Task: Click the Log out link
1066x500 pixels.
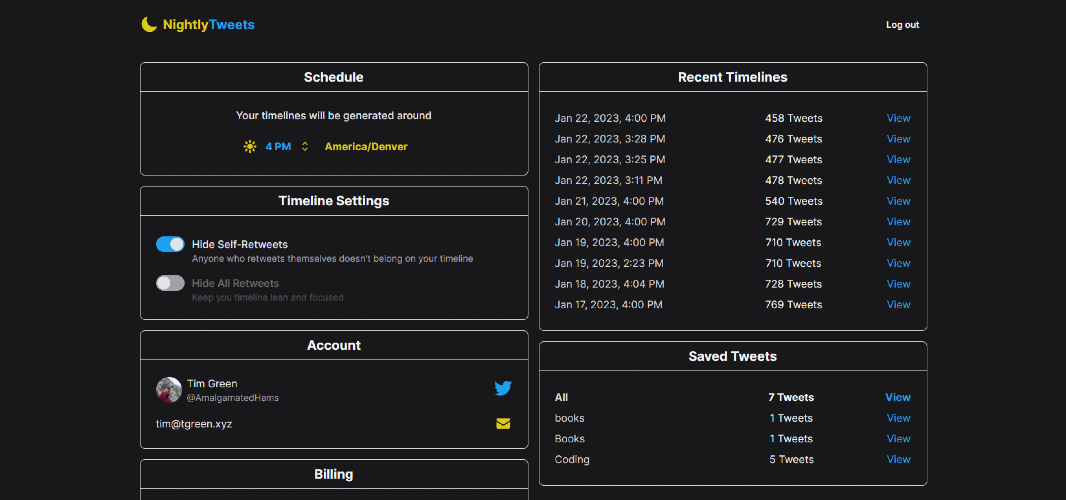Action: click(x=902, y=24)
